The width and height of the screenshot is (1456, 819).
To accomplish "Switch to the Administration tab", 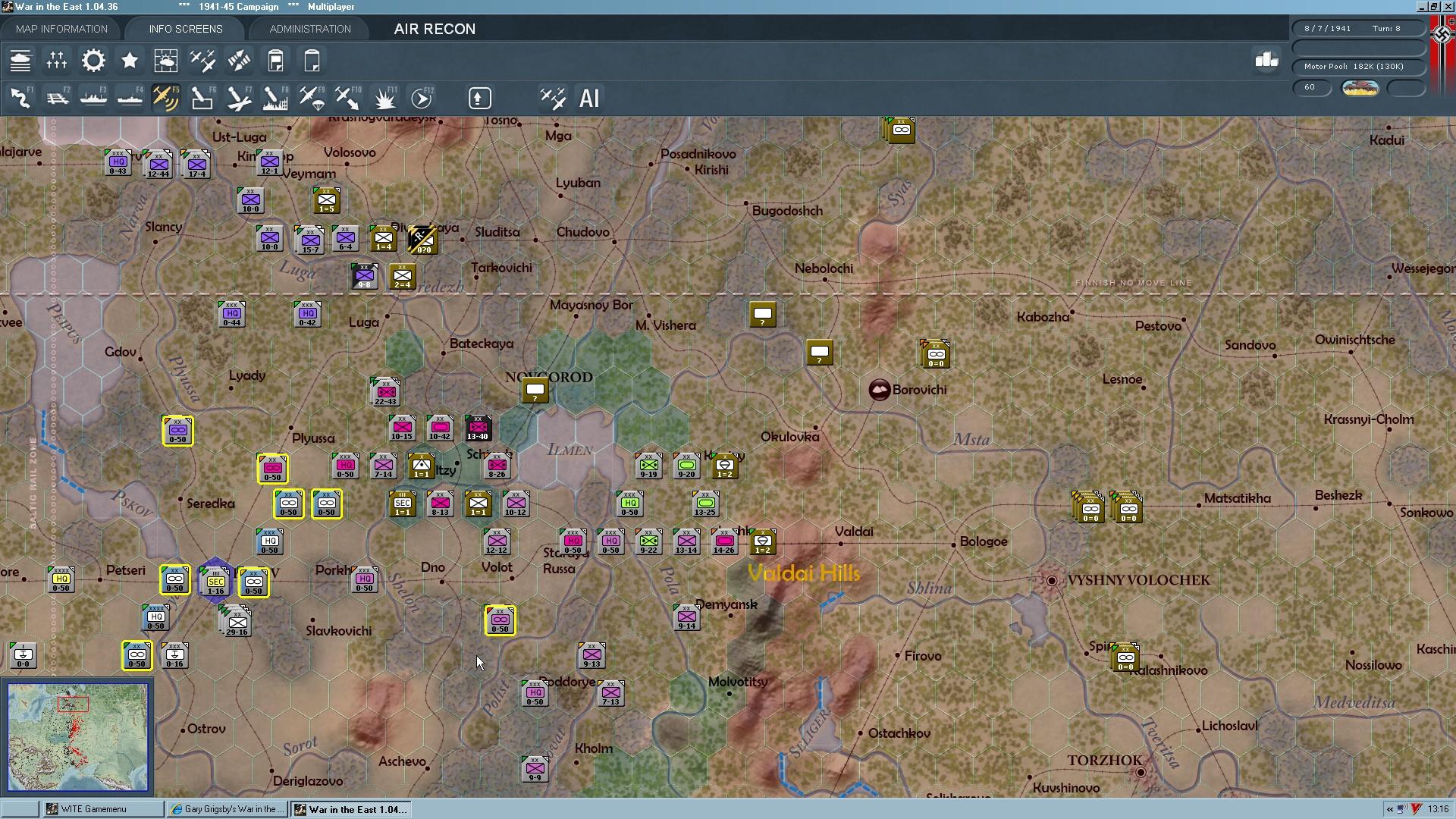I will tap(310, 29).
